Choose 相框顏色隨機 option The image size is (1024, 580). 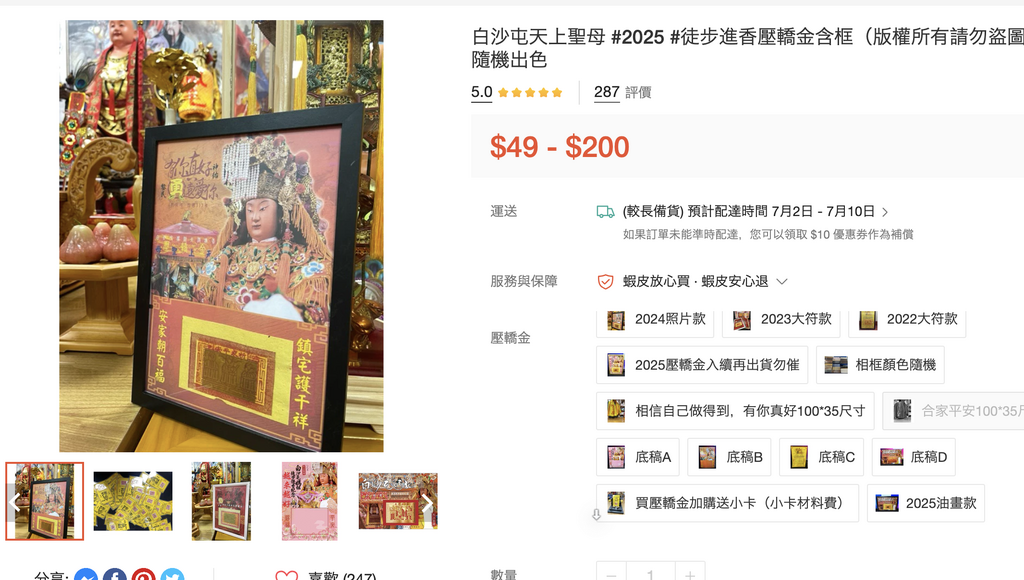(880, 364)
